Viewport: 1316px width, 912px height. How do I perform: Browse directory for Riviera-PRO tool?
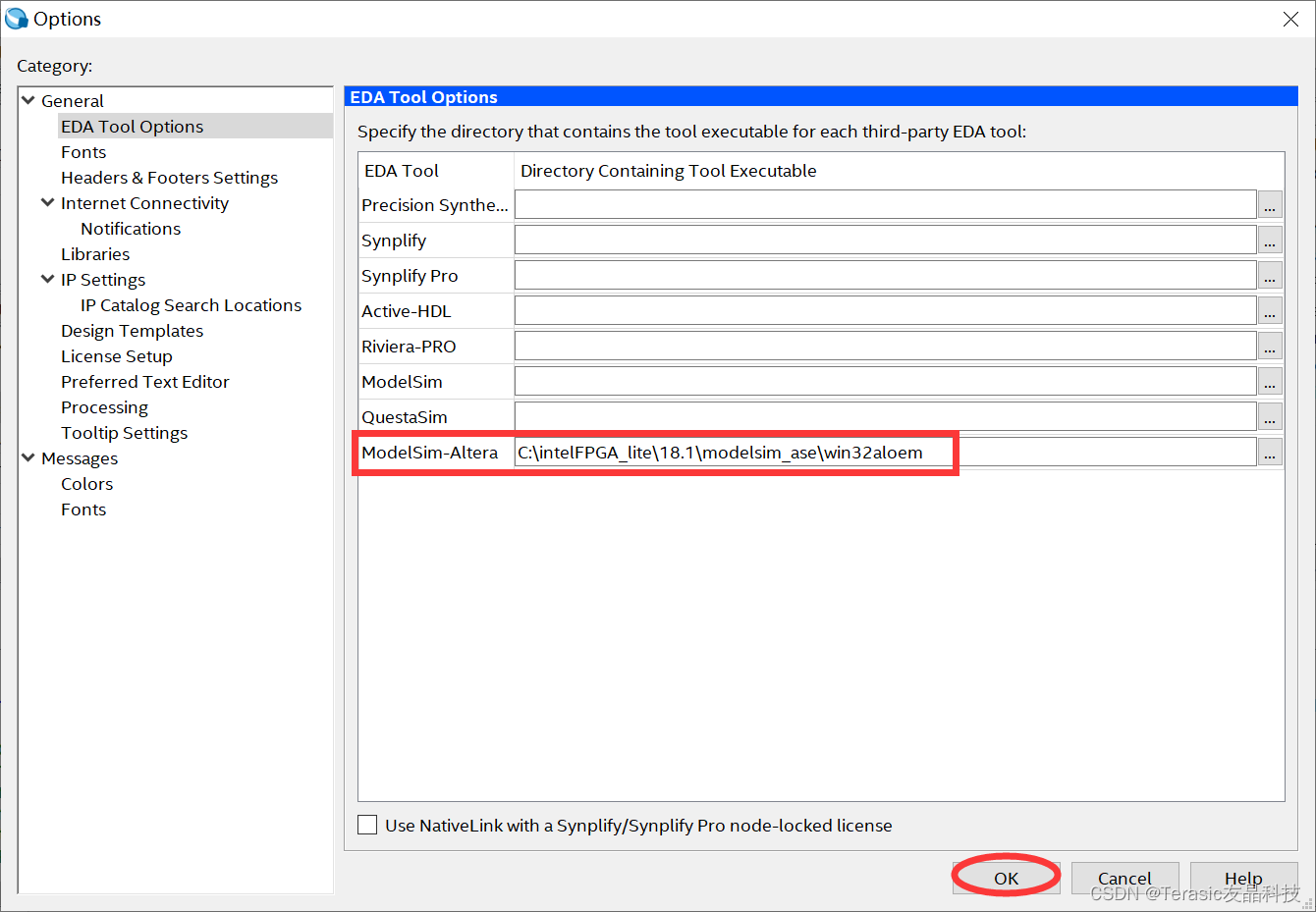[x=1270, y=346]
